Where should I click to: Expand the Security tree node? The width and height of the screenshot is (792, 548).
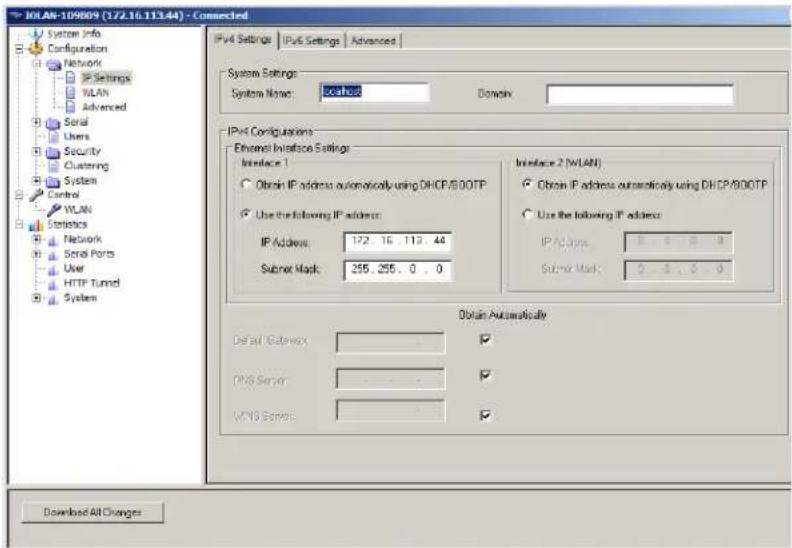click(36, 151)
